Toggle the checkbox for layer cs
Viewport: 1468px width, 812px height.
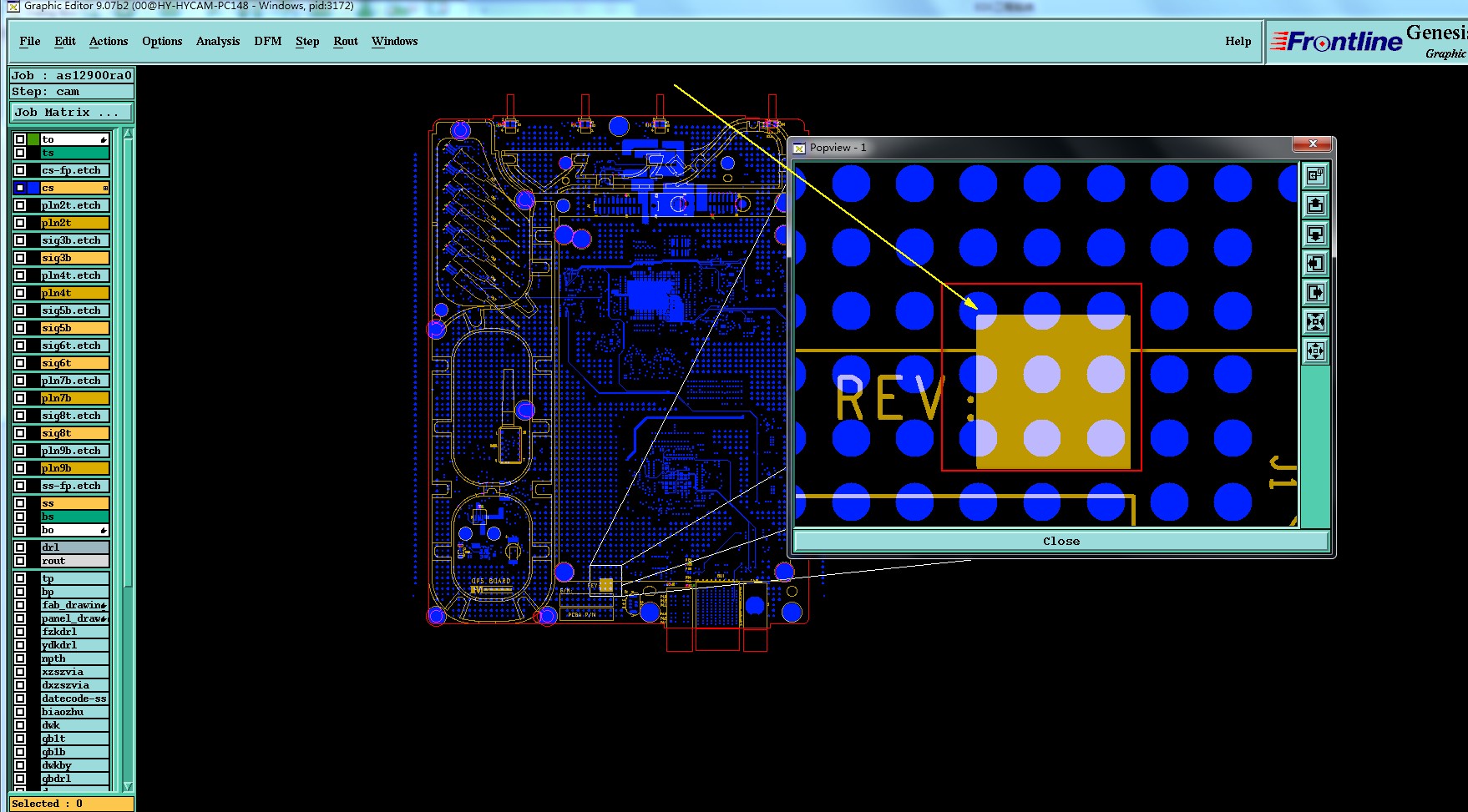coord(20,188)
